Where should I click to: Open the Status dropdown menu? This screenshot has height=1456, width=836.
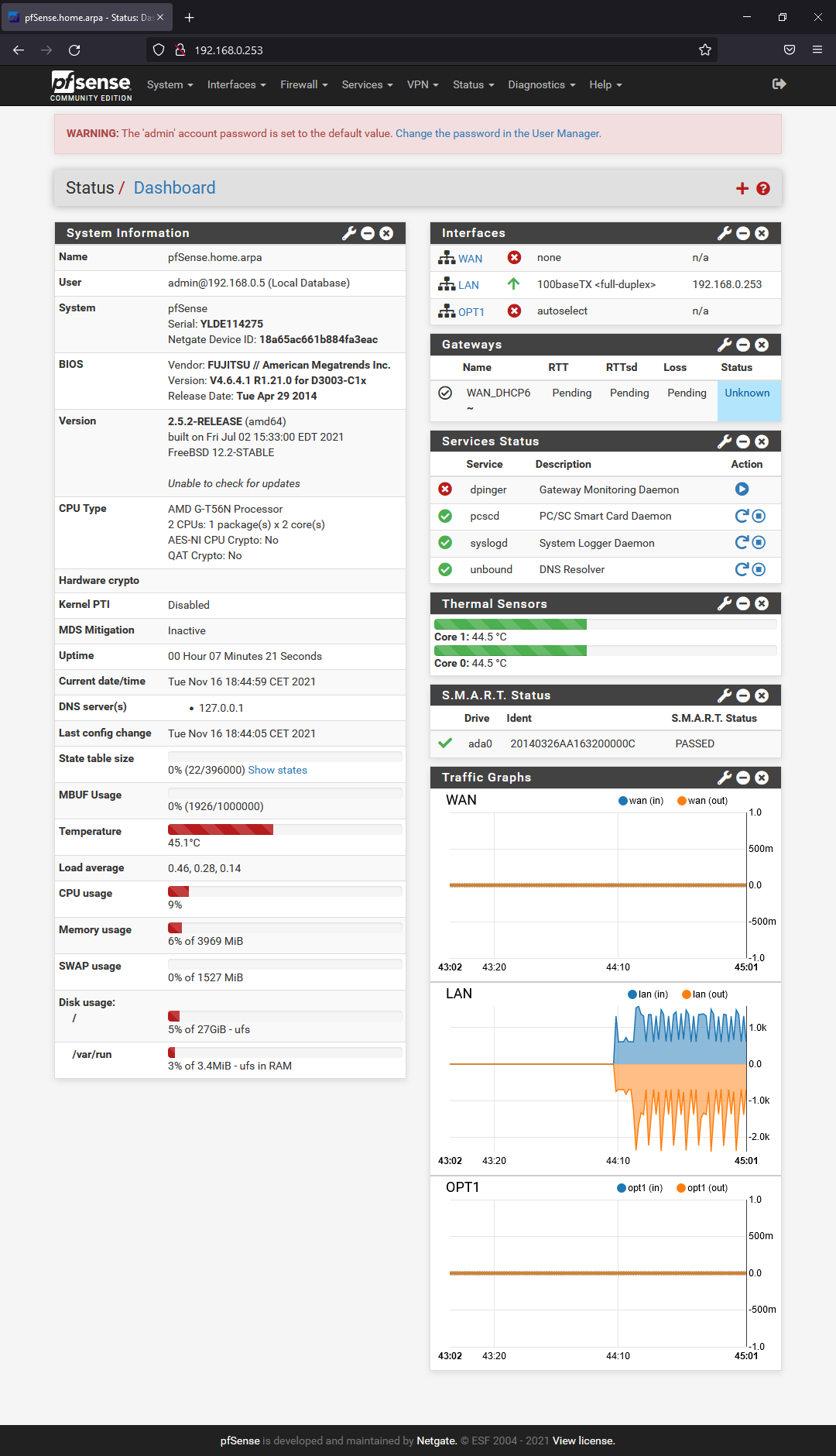click(x=473, y=84)
